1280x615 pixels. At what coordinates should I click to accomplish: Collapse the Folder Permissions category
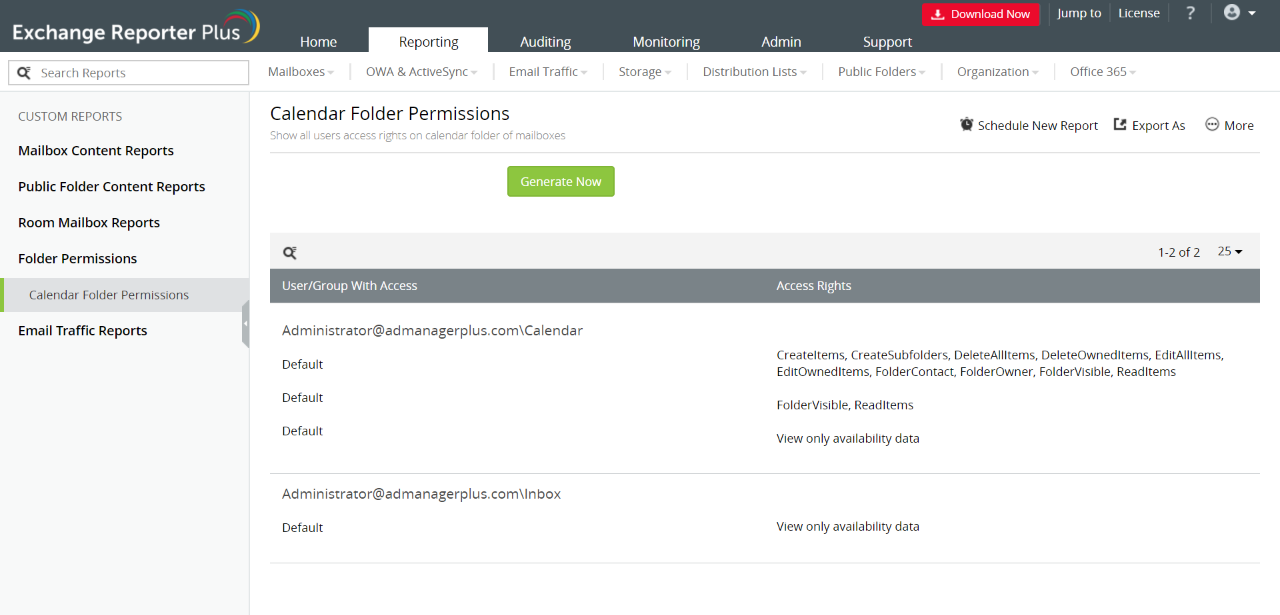pyautogui.click(x=78, y=259)
